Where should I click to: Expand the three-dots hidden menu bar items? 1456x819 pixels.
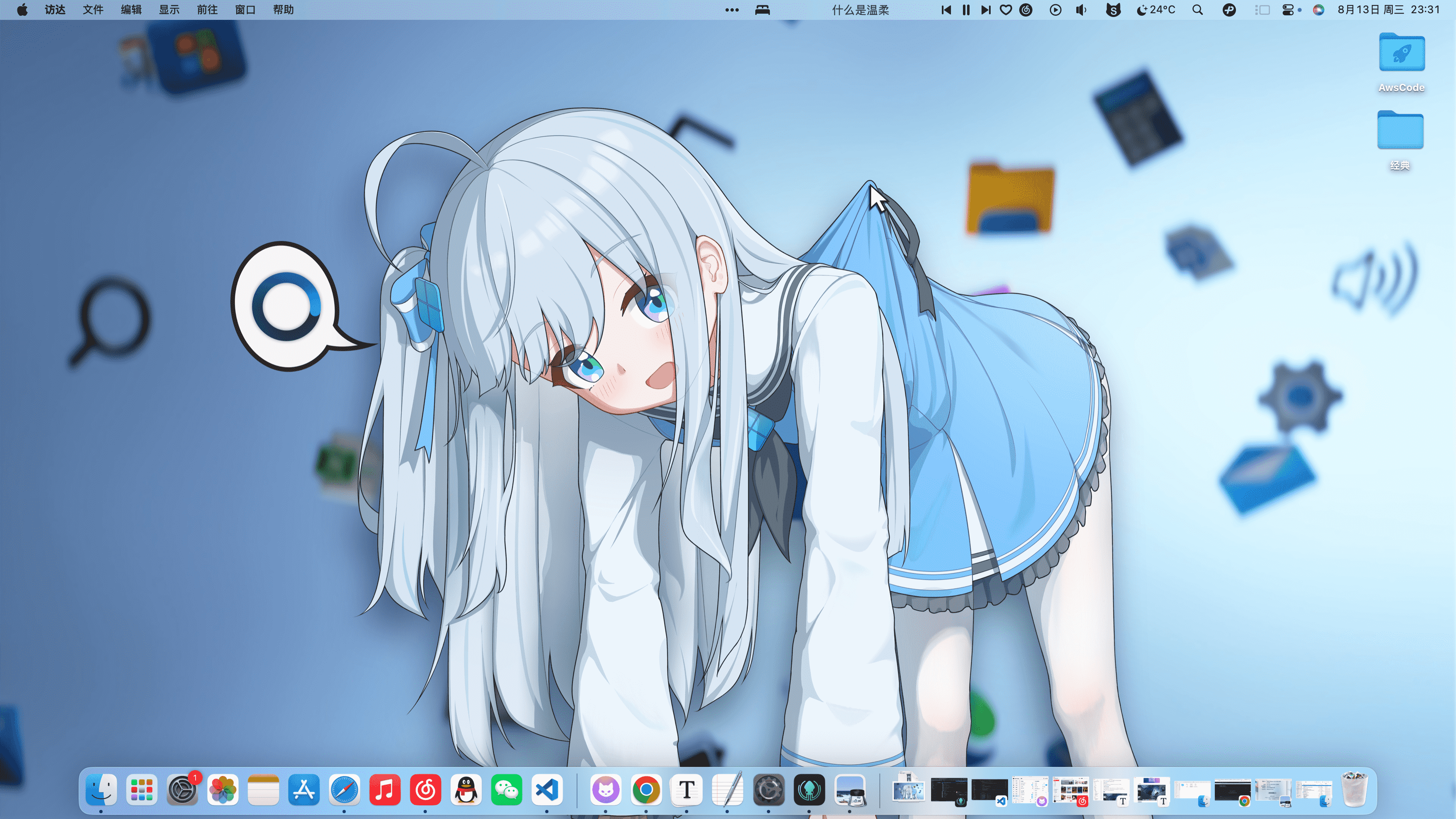[x=732, y=10]
